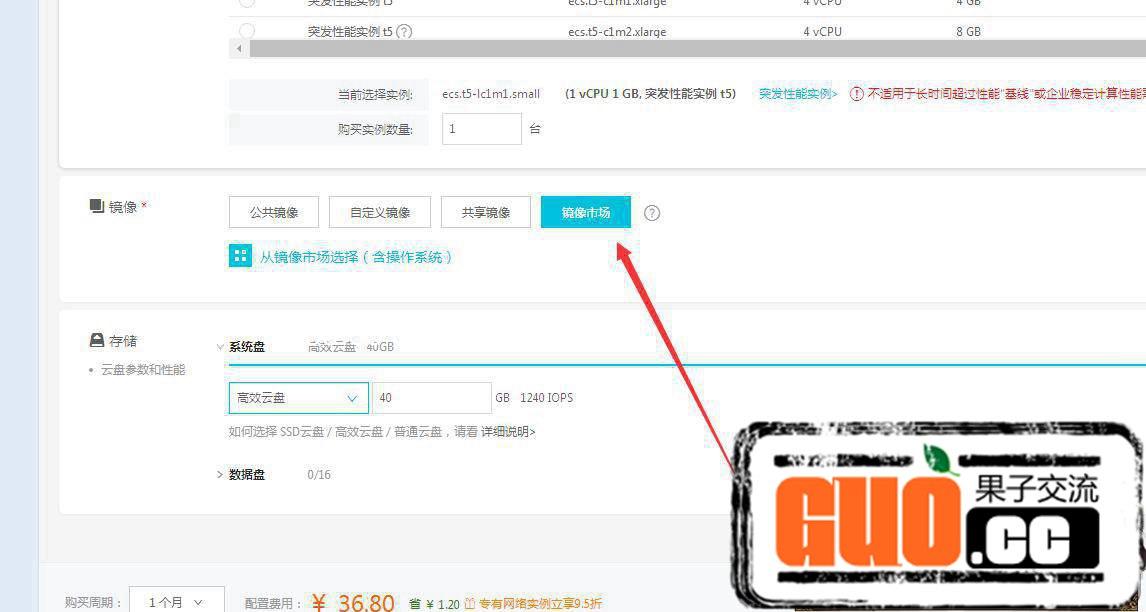Switch to the 公共镜像 tab
The height and width of the screenshot is (612, 1146).
click(x=274, y=212)
